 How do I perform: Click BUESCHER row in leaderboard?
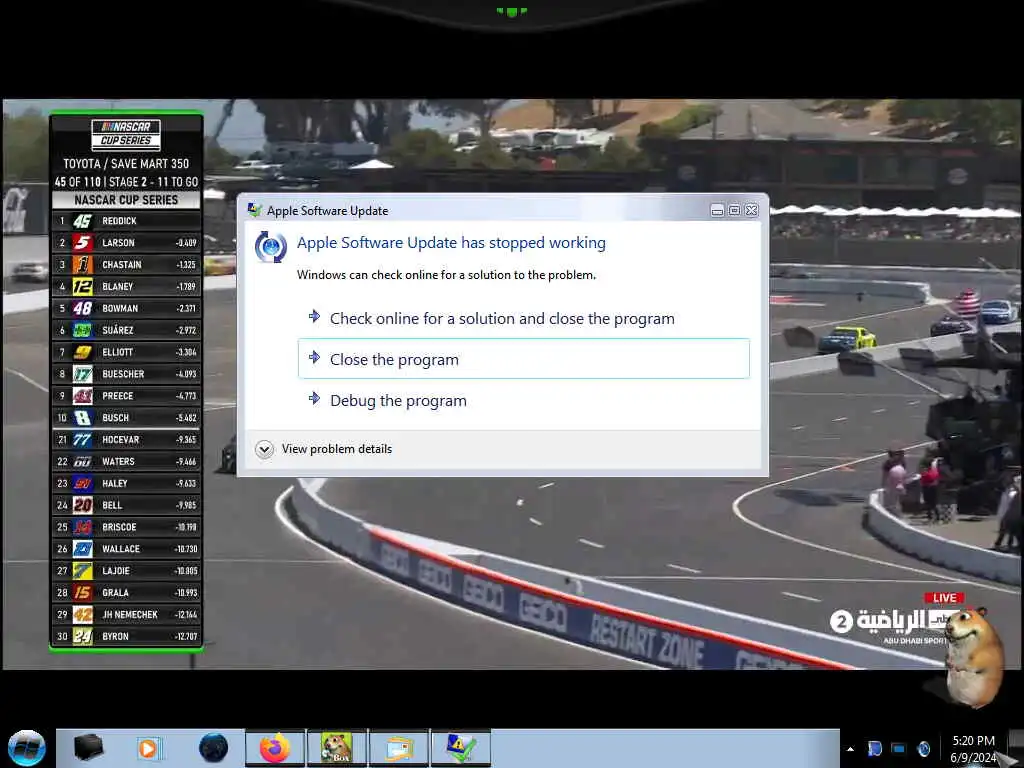(x=126, y=374)
